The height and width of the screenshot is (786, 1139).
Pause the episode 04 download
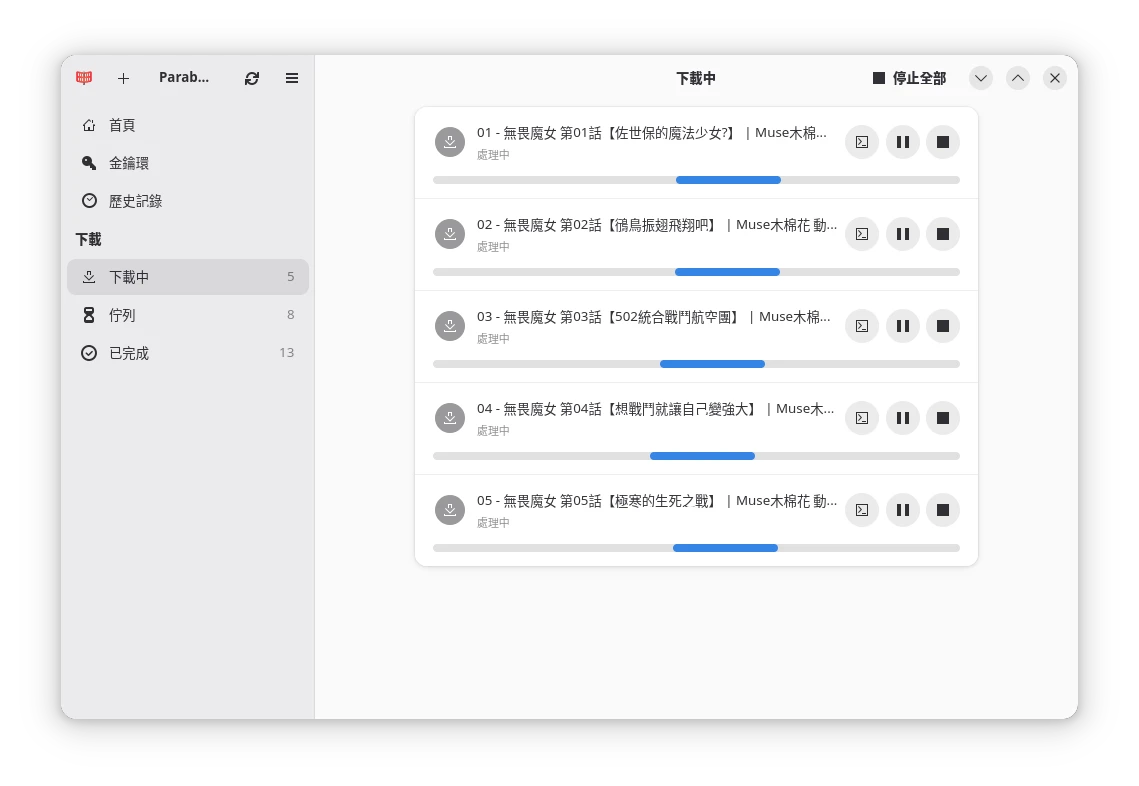click(902, 418)
